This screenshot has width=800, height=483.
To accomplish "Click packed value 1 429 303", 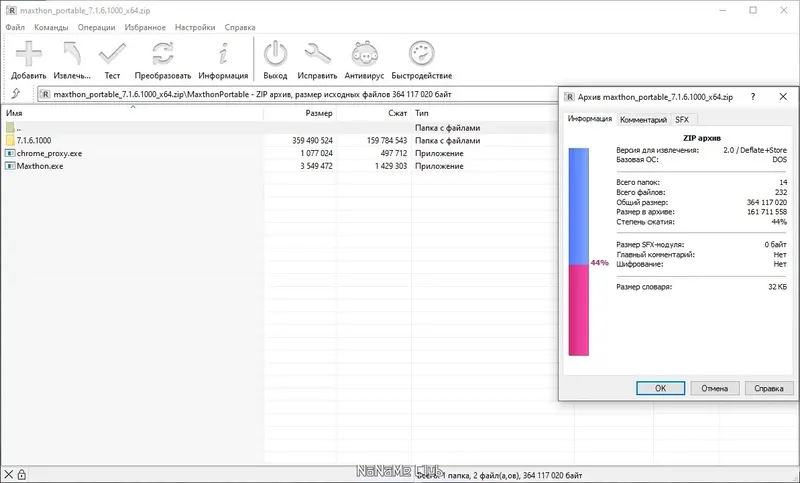I will pos(391,166).
